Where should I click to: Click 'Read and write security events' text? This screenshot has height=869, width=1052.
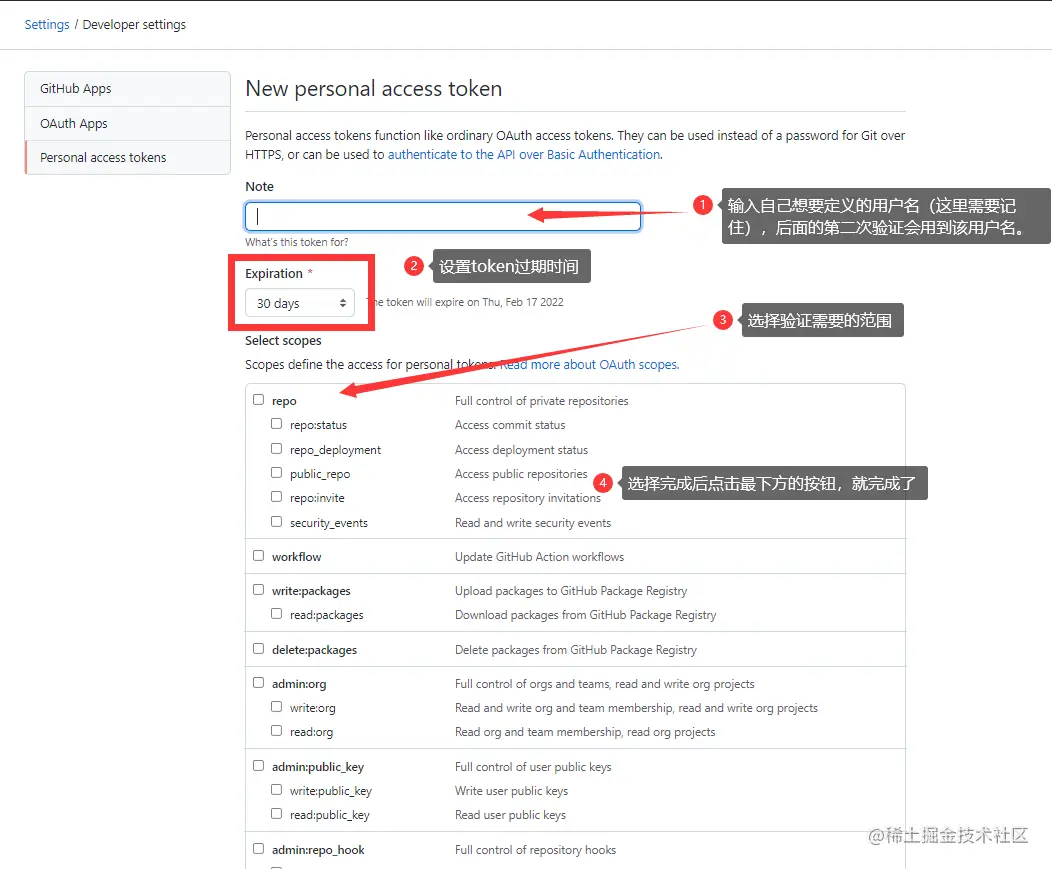tap(533, 523)
